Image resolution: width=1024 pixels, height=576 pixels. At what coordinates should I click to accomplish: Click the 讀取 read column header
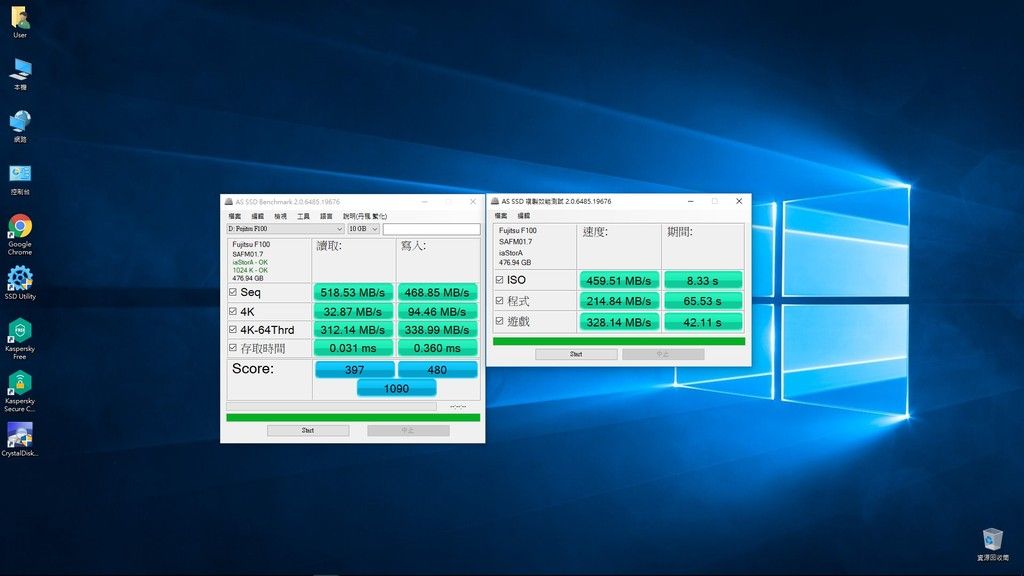329,246
